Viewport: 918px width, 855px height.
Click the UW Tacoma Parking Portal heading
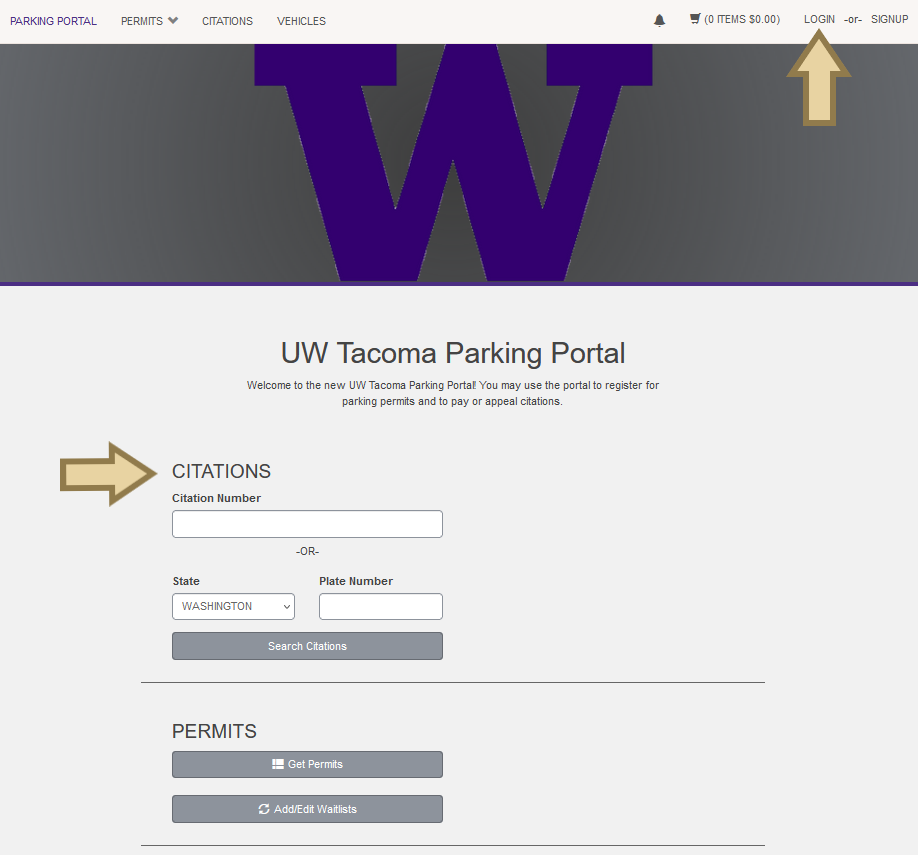point(452,353)
